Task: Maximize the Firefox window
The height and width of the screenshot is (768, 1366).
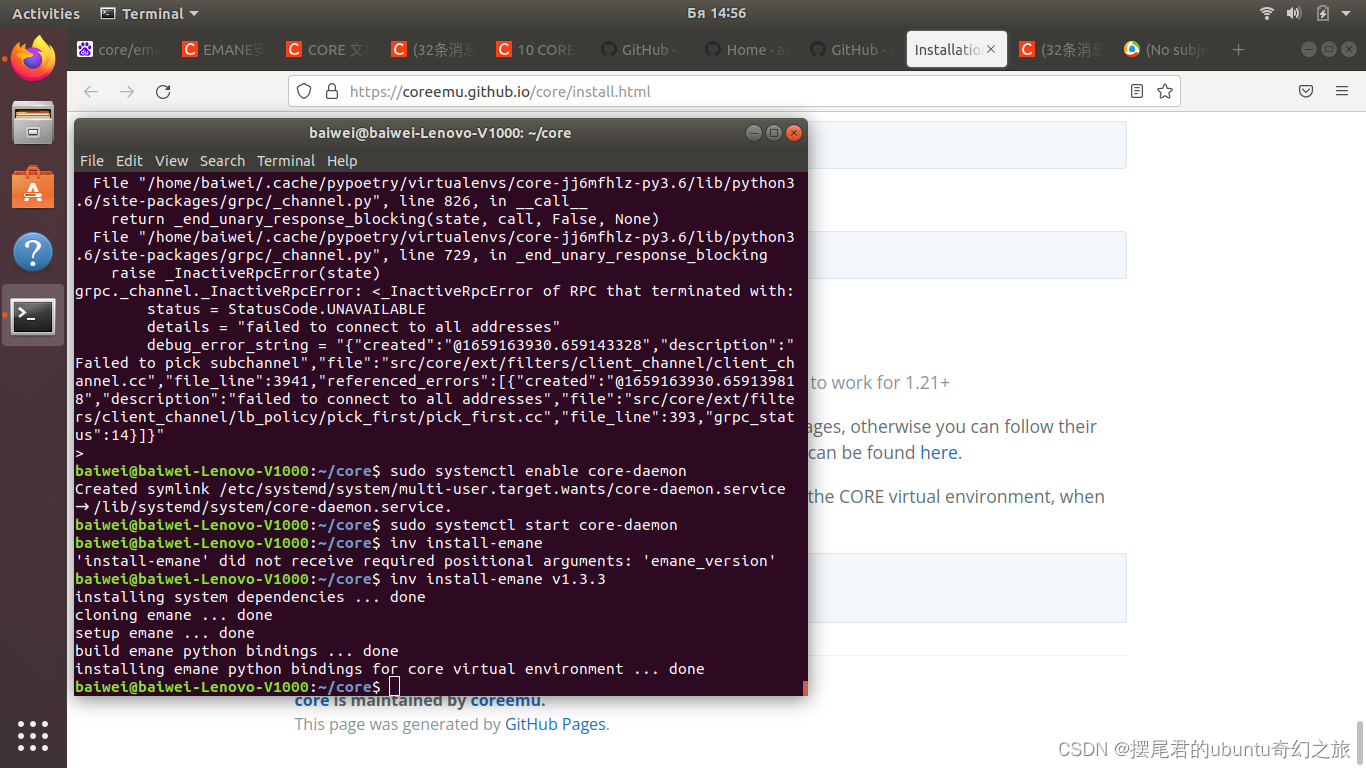Action: [1328, 49]
